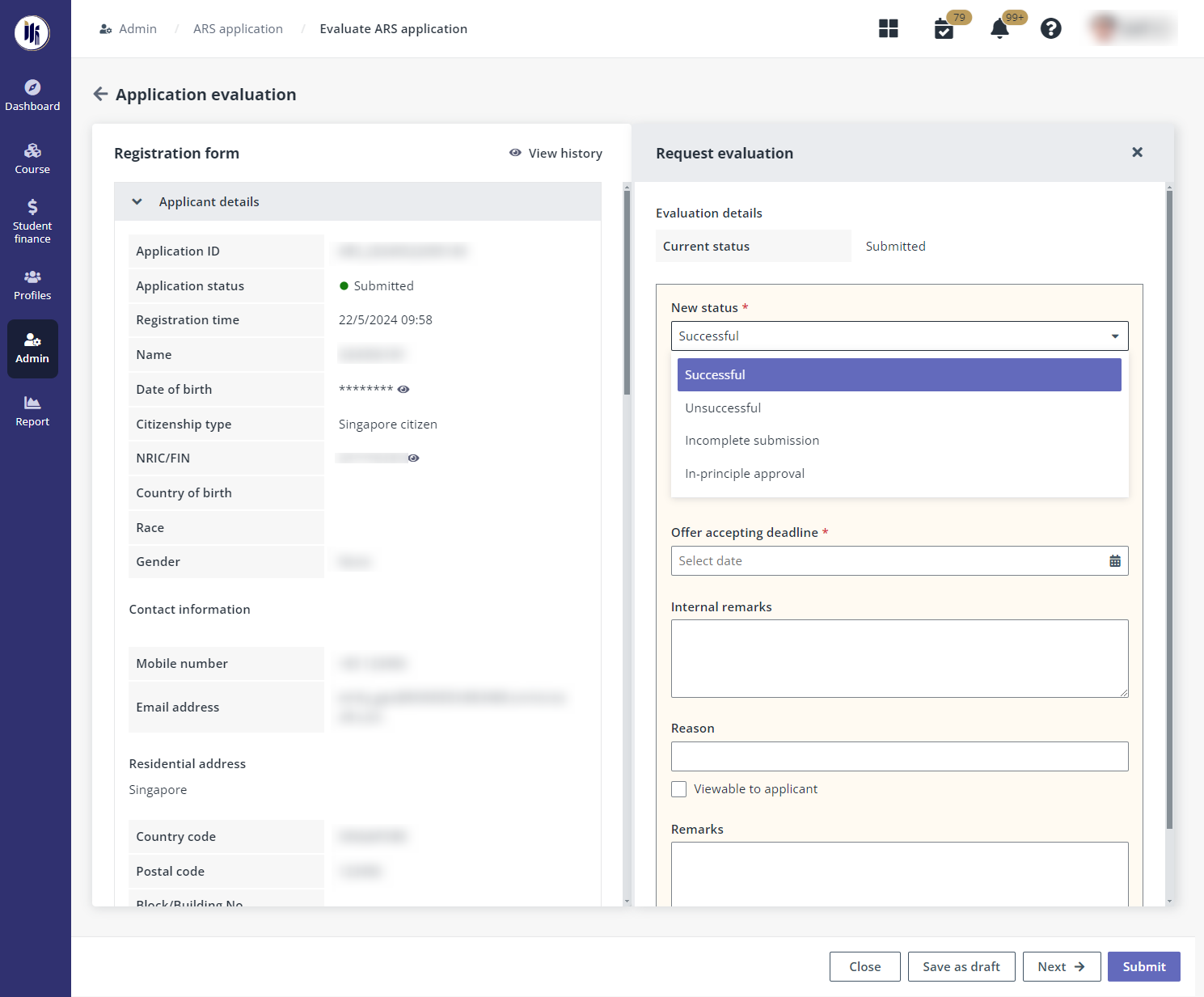Open the Course sidebar section
1204x997 pixels.
click(x=32, y=158)
